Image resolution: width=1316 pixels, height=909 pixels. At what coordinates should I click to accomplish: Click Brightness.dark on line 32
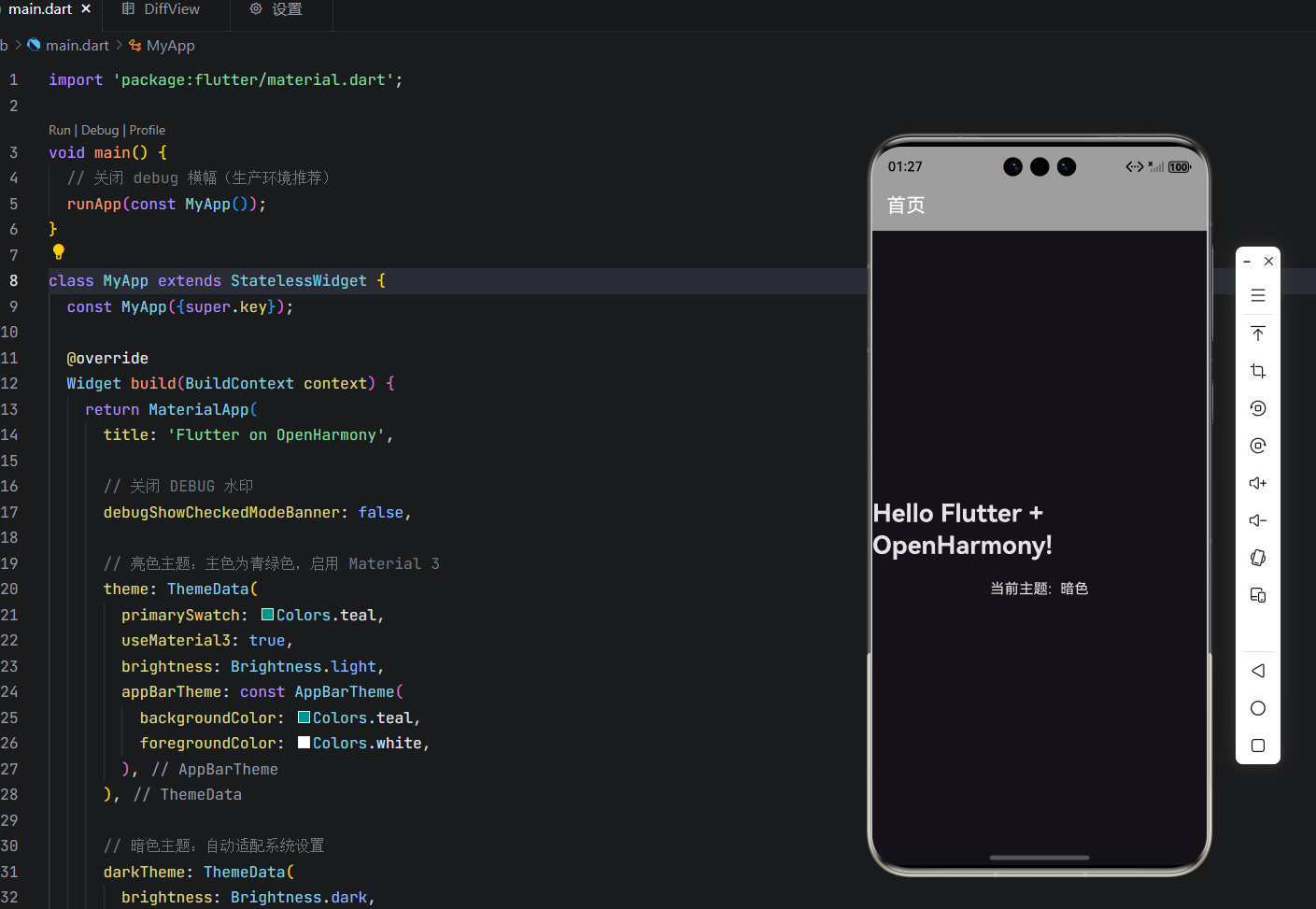tap(299, 897)
